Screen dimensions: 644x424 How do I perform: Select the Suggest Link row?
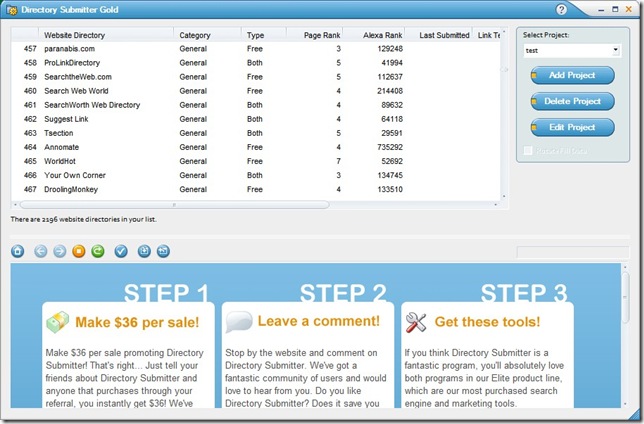pos(255,119)
